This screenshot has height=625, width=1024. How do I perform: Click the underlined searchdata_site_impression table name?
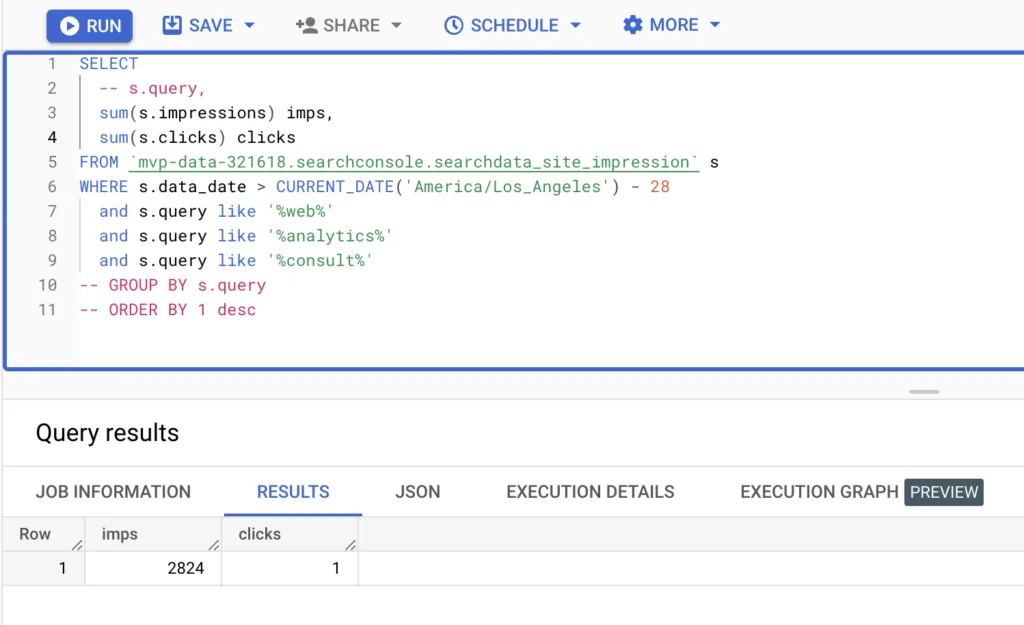(x=413, y=162)
